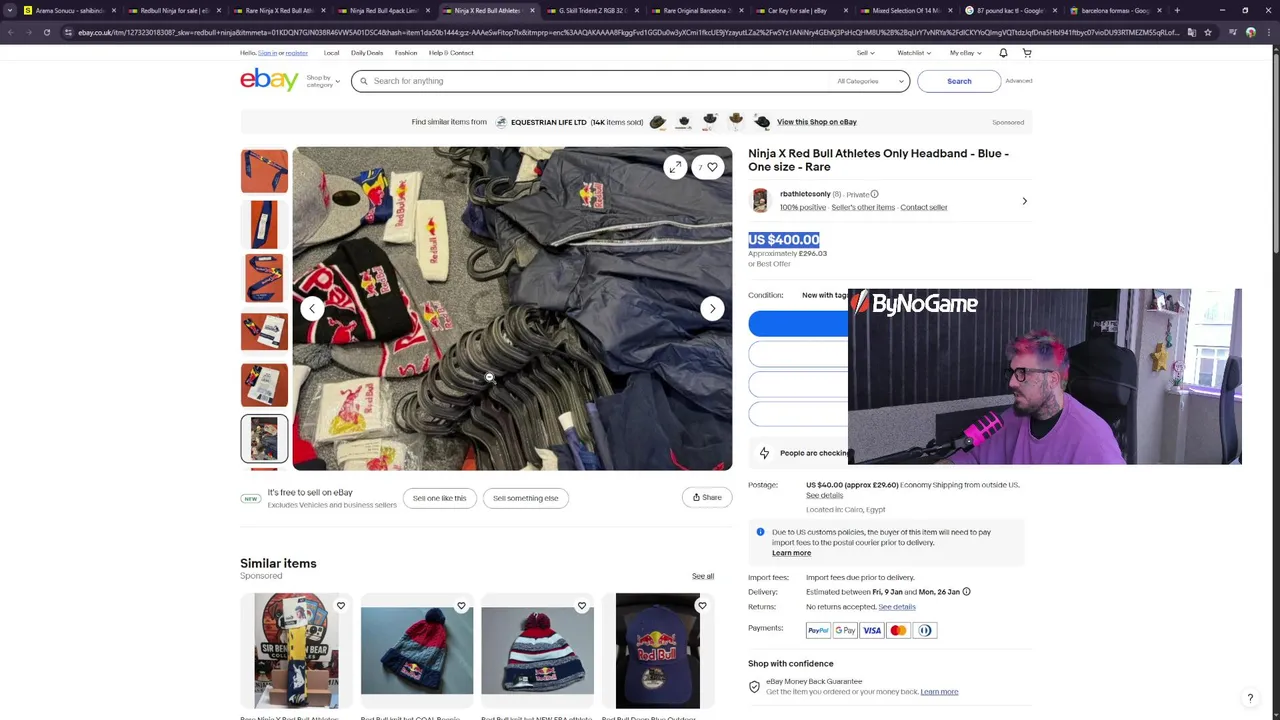Image resolution: width=1280 pixels, height=720 pixels.
Task: Click the Mastercard payment icon
Action: 898,630
